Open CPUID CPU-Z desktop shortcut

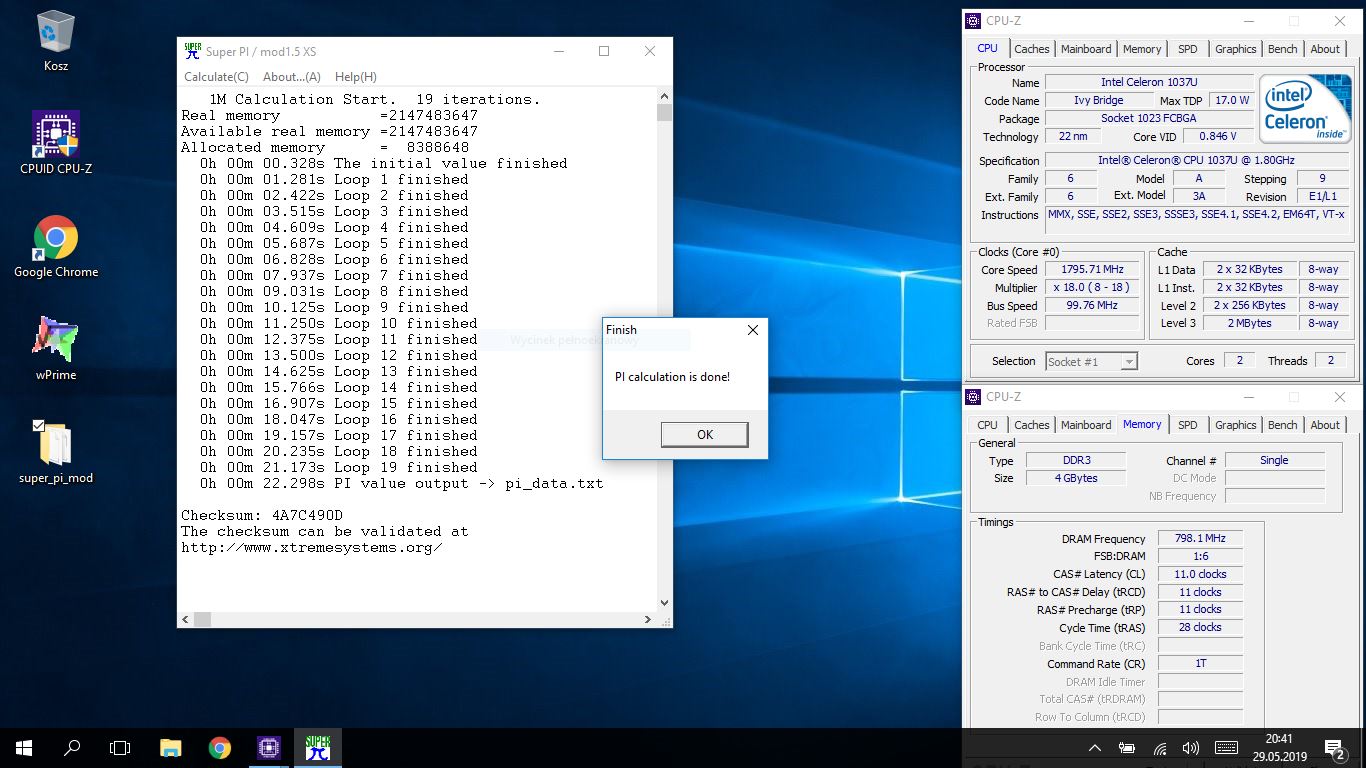[56, 142]
